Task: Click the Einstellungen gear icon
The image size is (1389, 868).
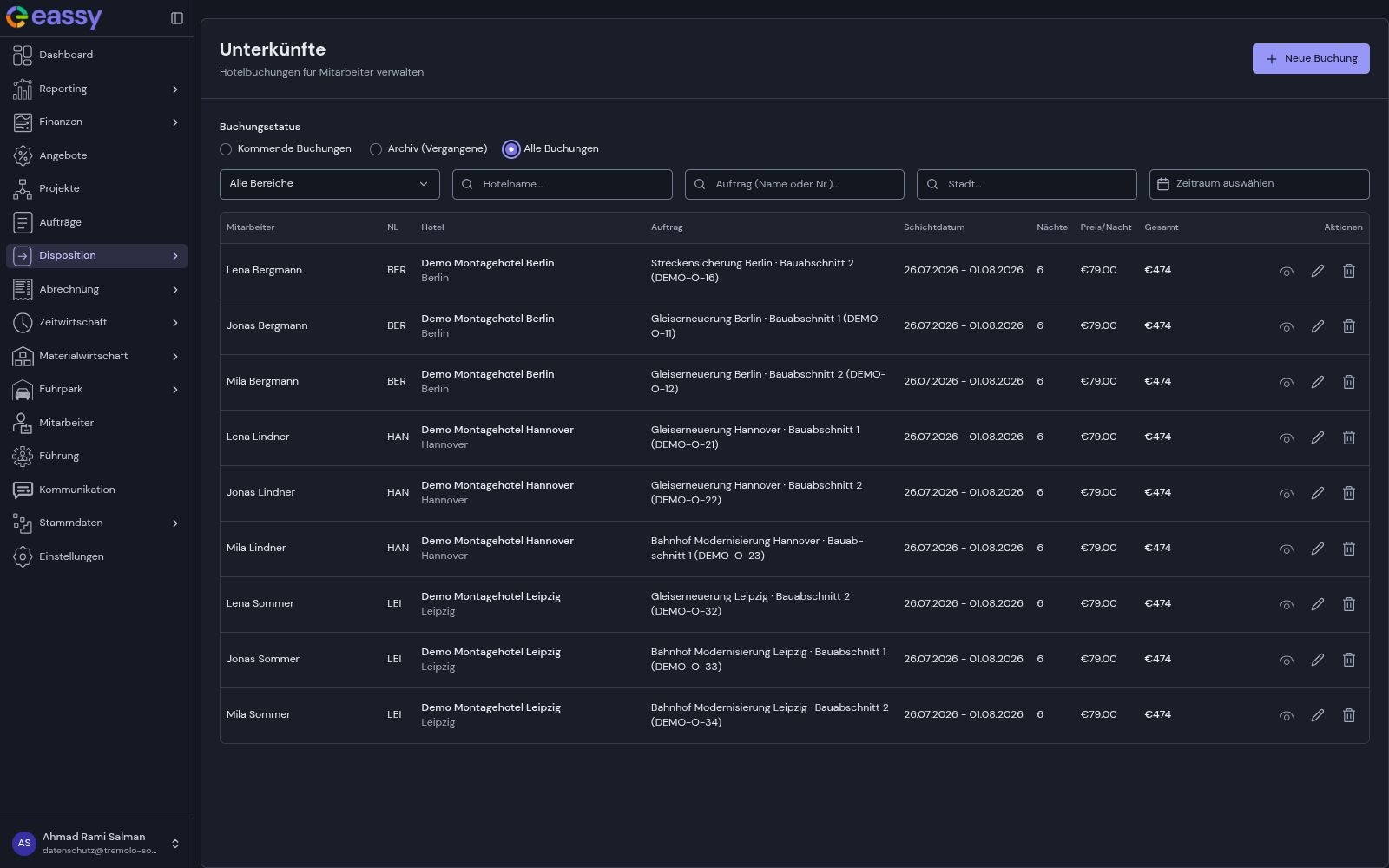Action: pyautogui.click(x=23, y=556)
